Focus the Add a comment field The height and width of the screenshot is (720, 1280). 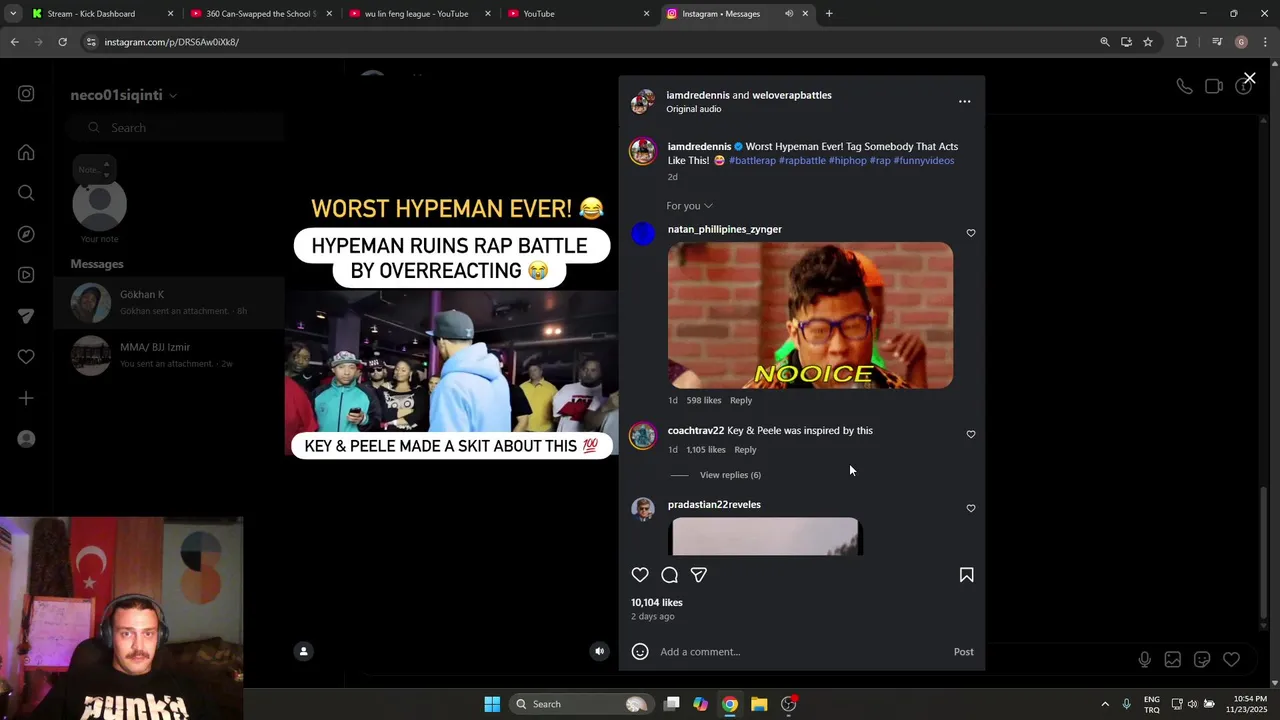800,652
